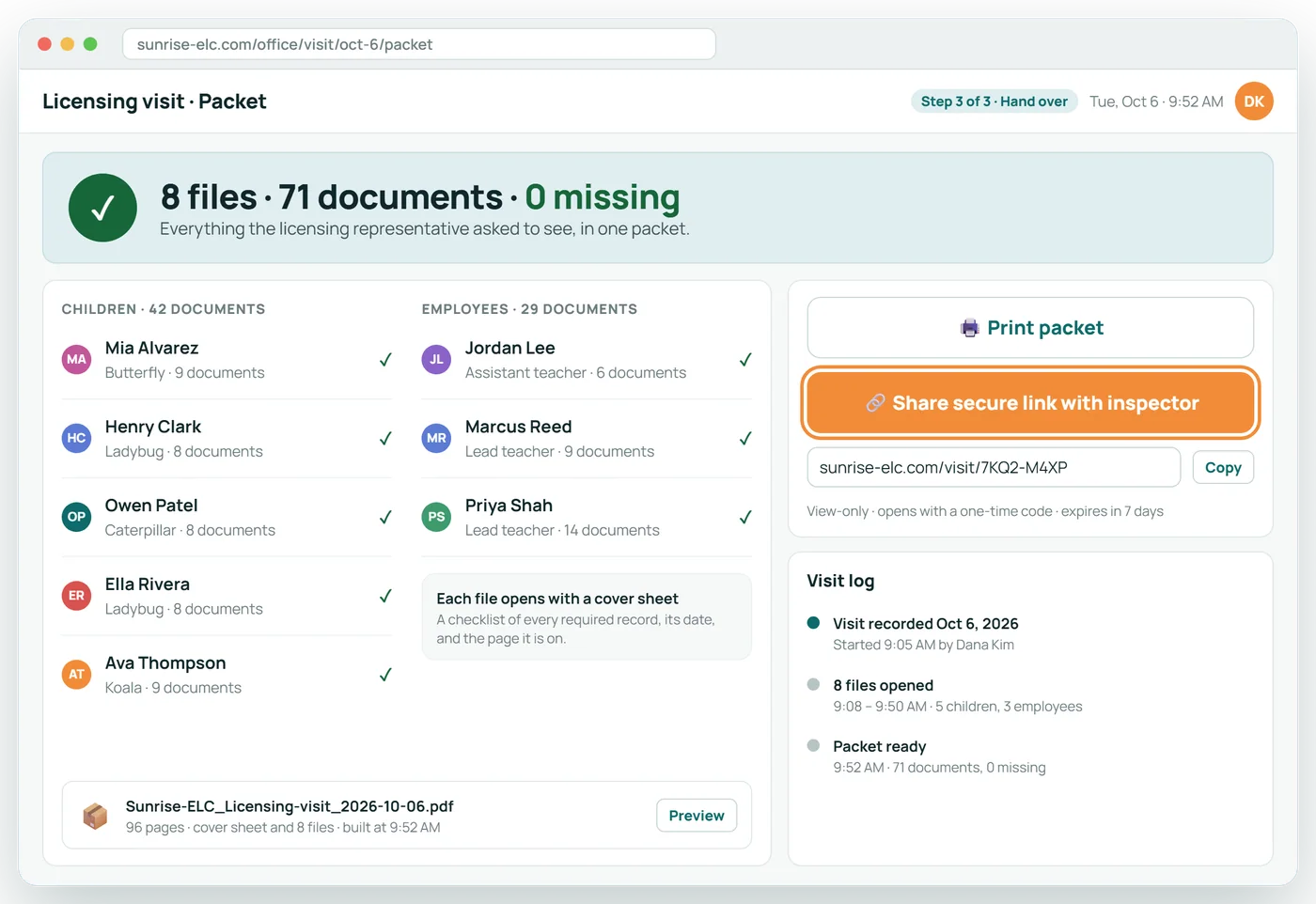The width and height of the screenshot is (1316, 904).
Task: Click the package icon beside the PDF filename
Action: click(95, 816)
